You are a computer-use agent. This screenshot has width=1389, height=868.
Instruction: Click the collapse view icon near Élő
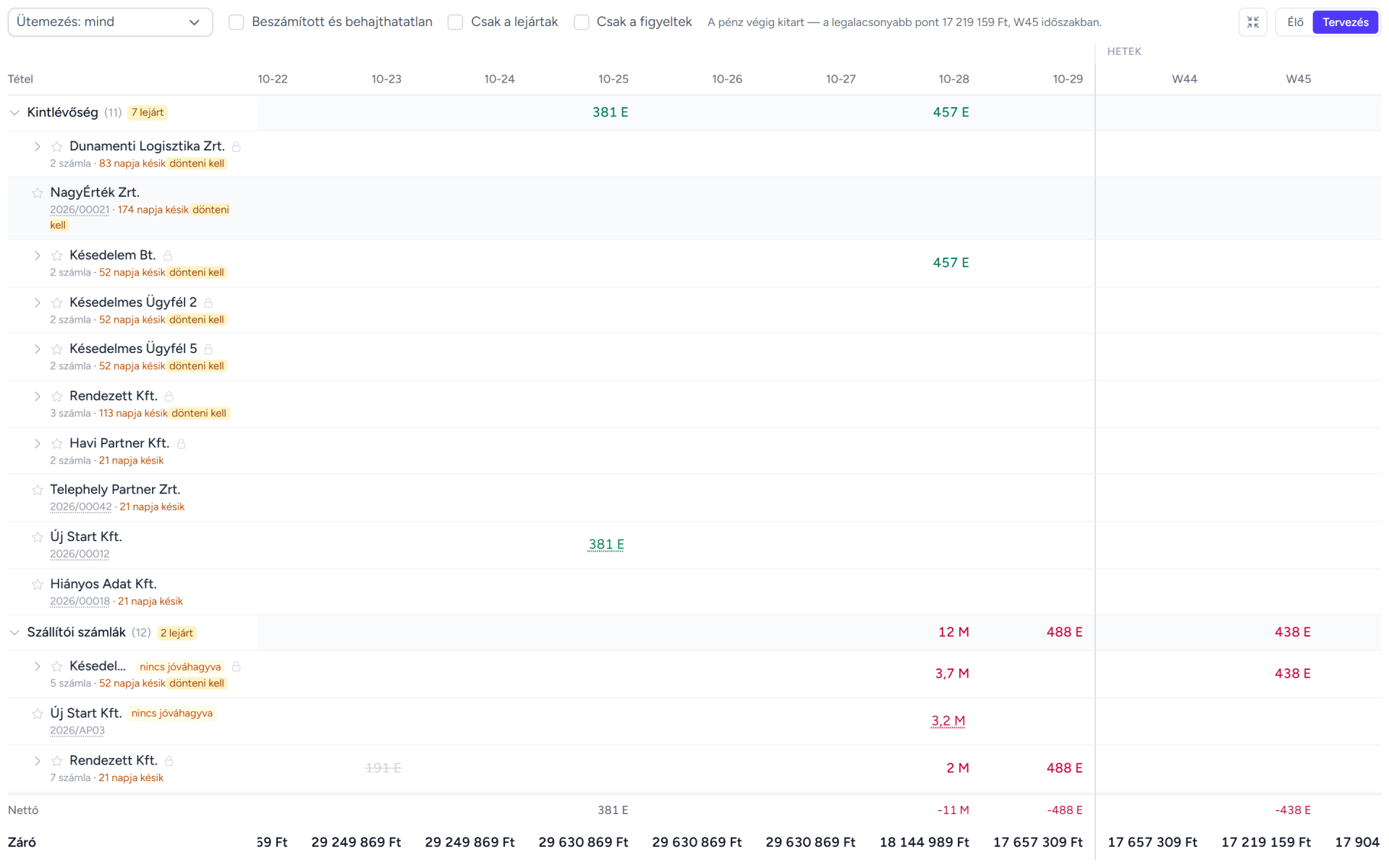1253,22
